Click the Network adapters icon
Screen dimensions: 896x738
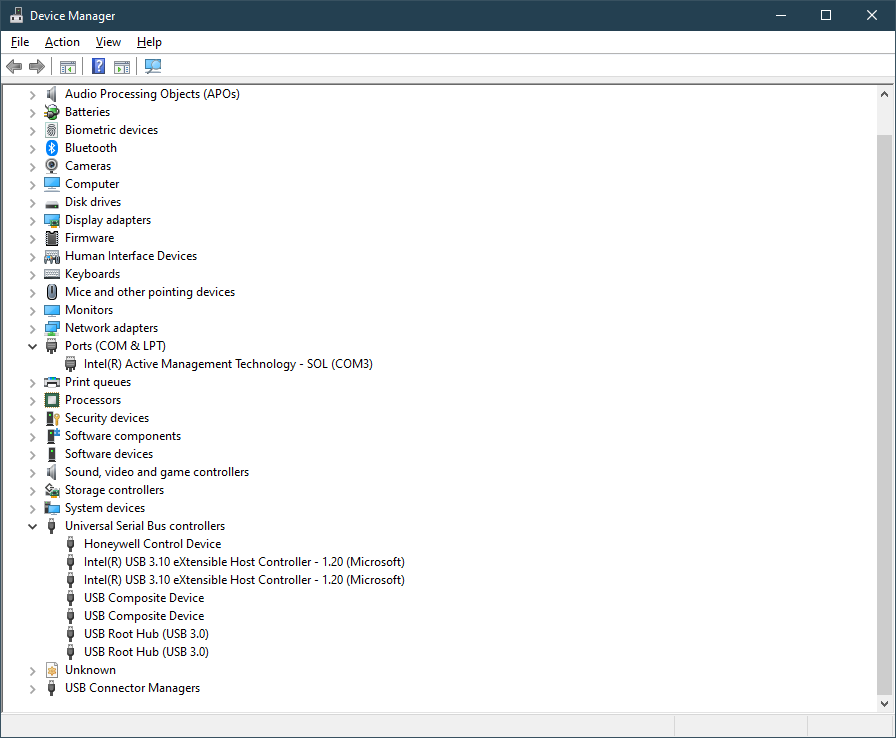(51, 328)
